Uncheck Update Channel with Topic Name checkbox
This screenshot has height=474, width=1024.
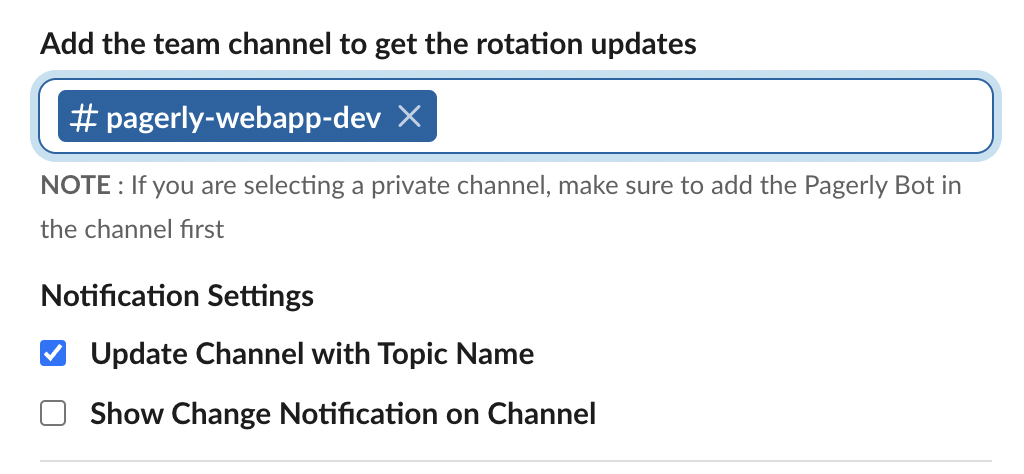pos(53,354)
